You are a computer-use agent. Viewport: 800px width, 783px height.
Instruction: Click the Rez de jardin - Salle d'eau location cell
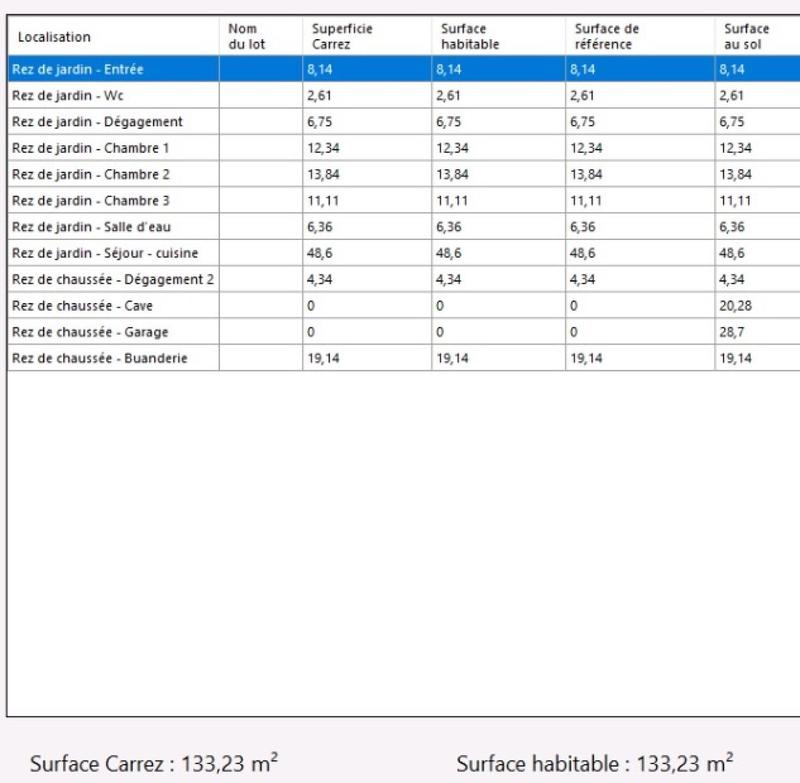(x=91, y=227)
